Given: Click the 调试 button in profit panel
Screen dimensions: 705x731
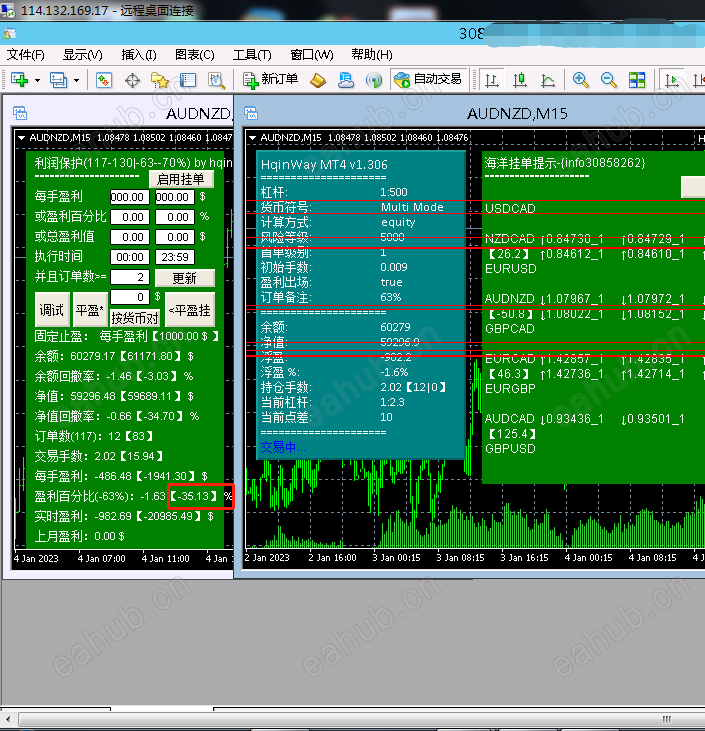Looking at the screenshot, I should (x=51, y=310).
